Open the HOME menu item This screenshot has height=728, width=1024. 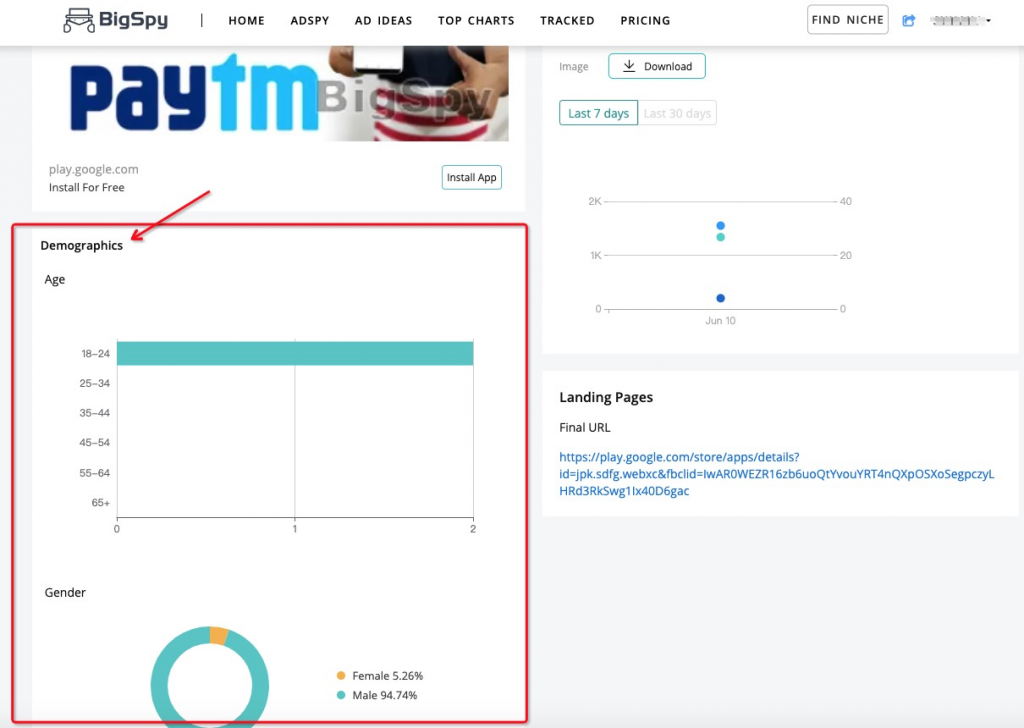(x=246, y=21)
